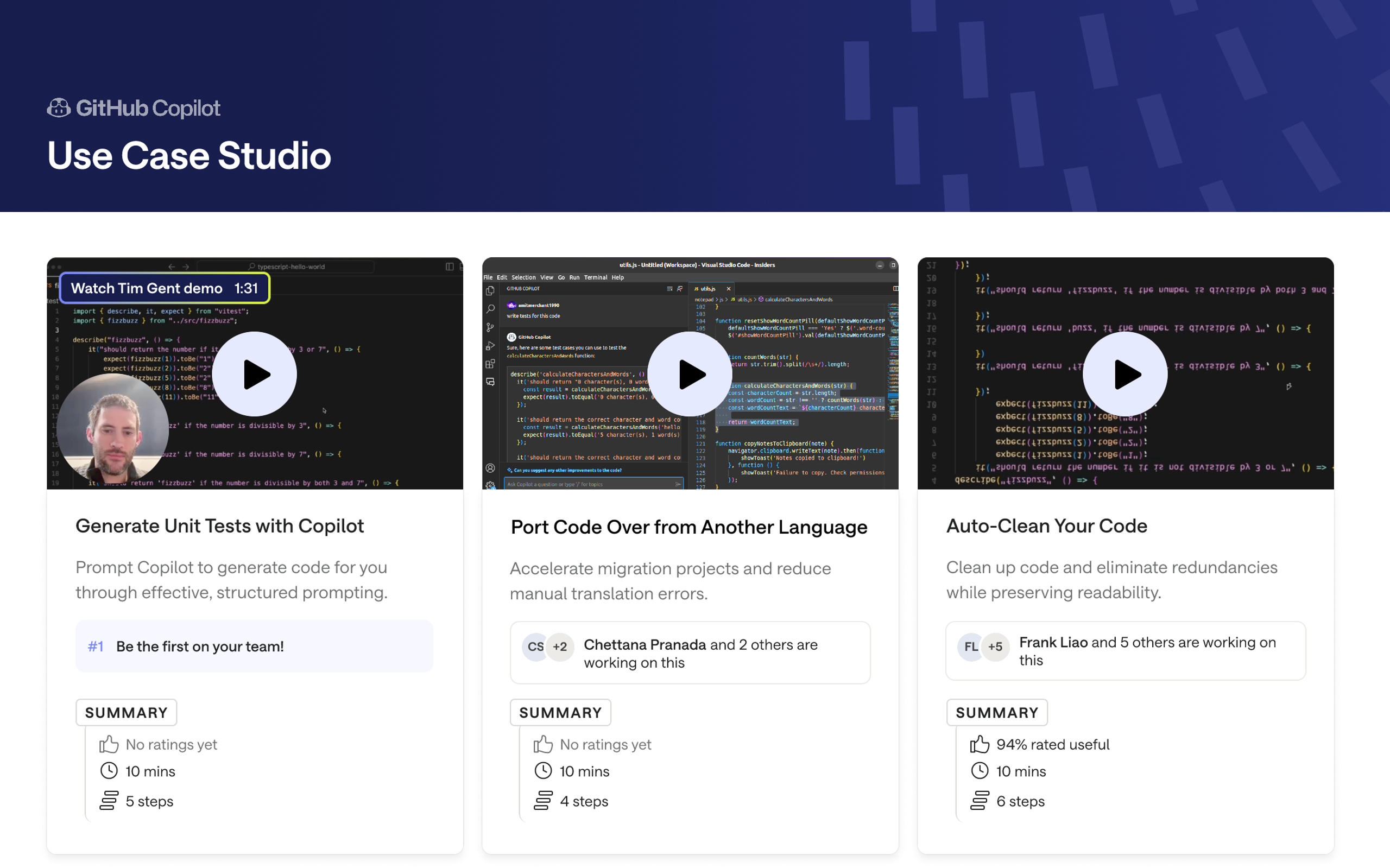The height and width of the screenshot is (868, 1390).
Task: Click the CS avatar badge
Action: [x=534, y=647]
